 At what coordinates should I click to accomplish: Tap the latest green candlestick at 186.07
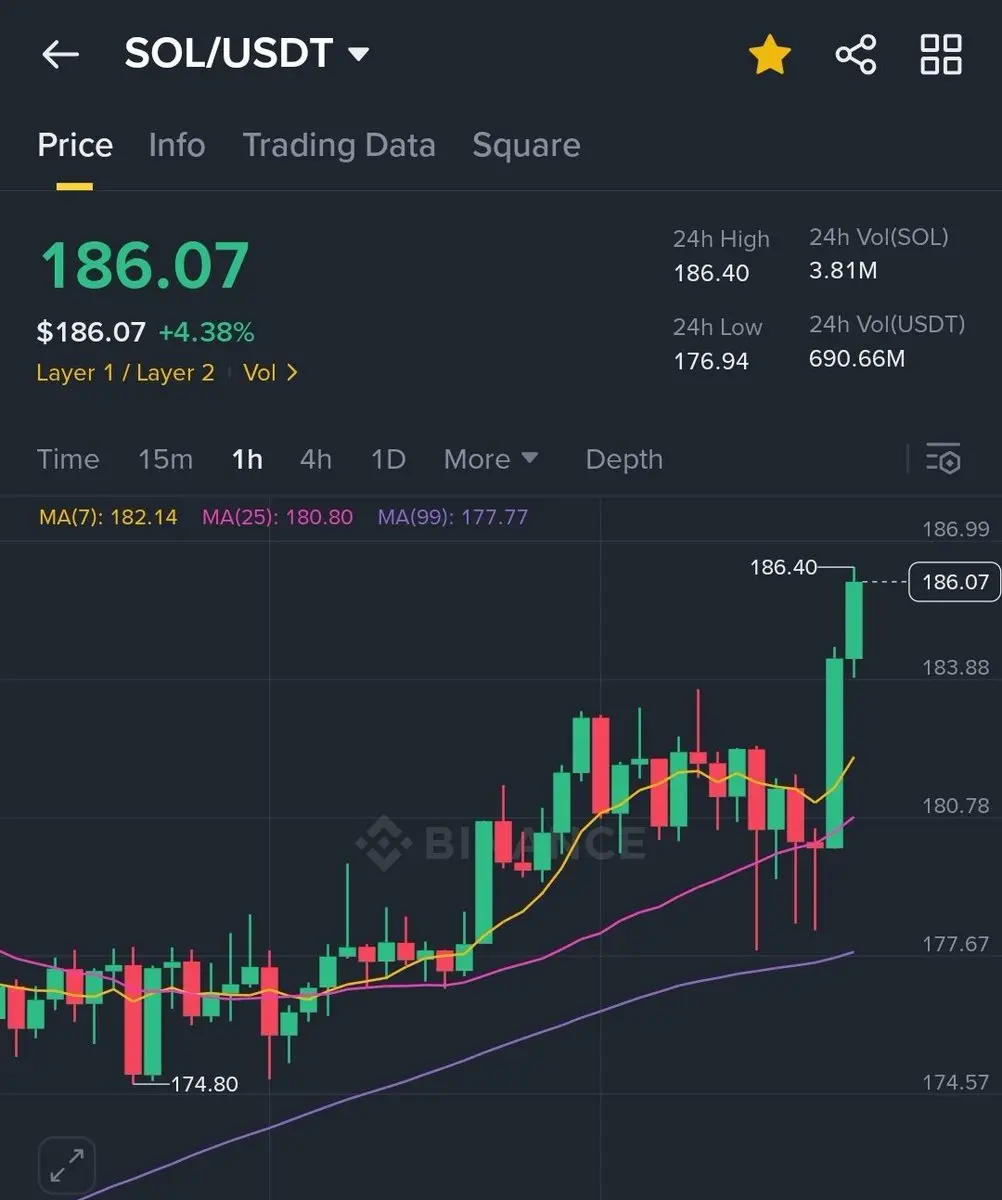click(854, 620)
